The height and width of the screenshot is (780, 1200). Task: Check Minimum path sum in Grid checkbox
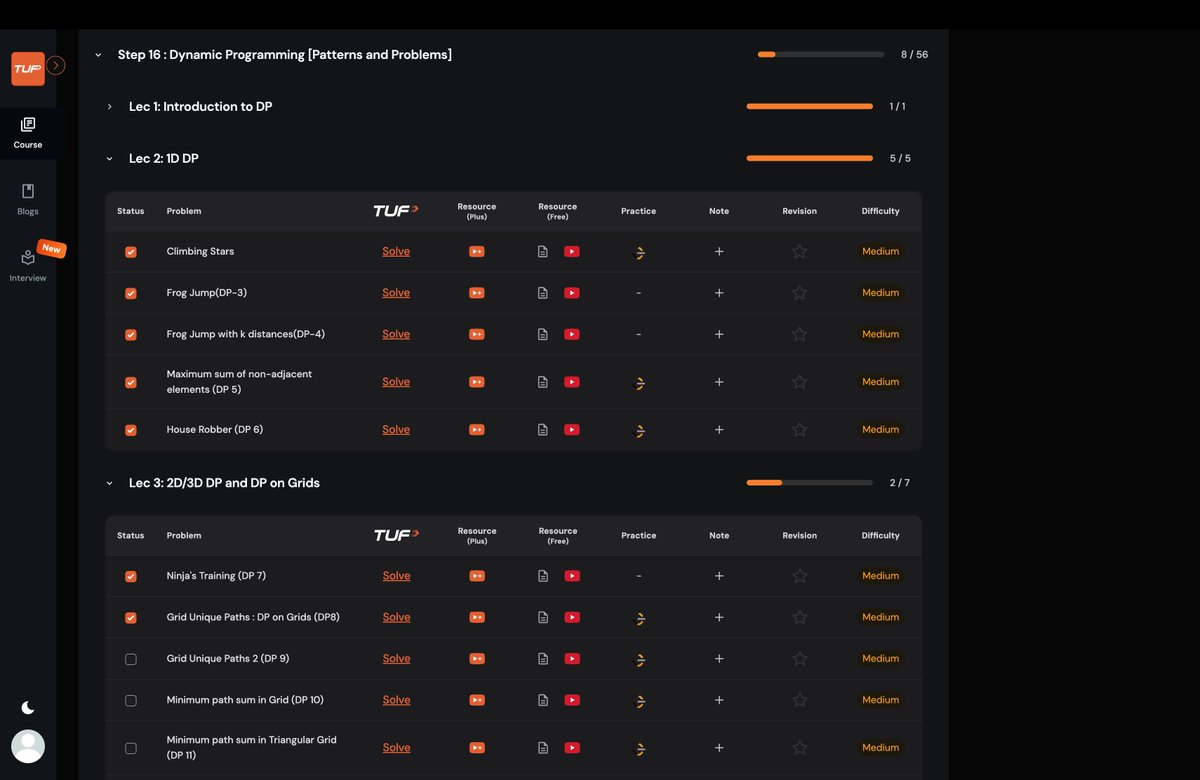point(131,701)
